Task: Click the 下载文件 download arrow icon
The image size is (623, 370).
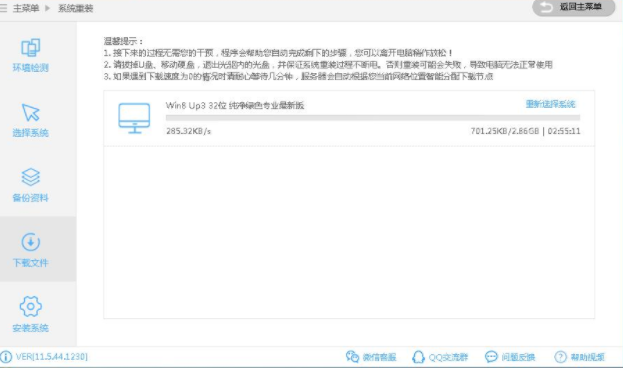Action: coord(31,242)
